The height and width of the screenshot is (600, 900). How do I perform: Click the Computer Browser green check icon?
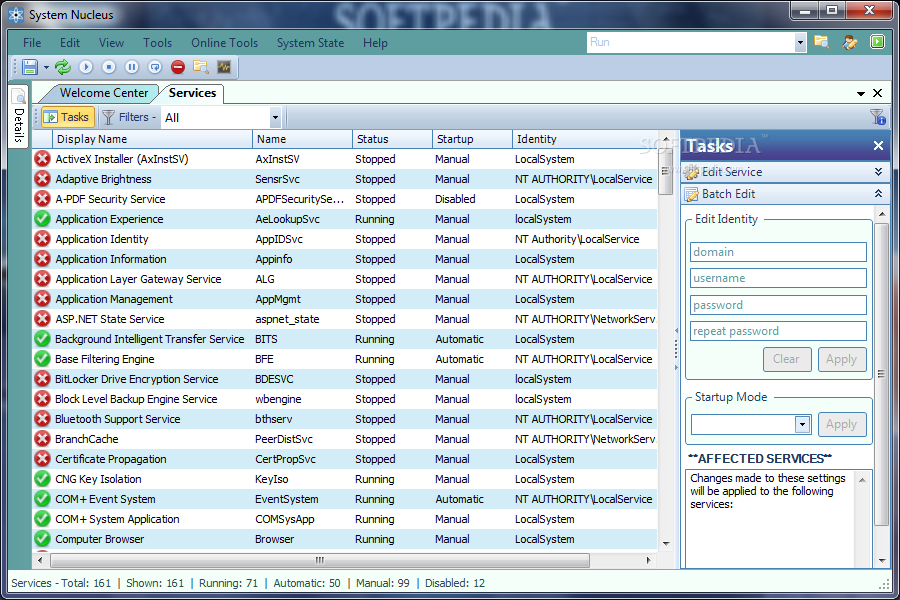click(x=42, y=539)
